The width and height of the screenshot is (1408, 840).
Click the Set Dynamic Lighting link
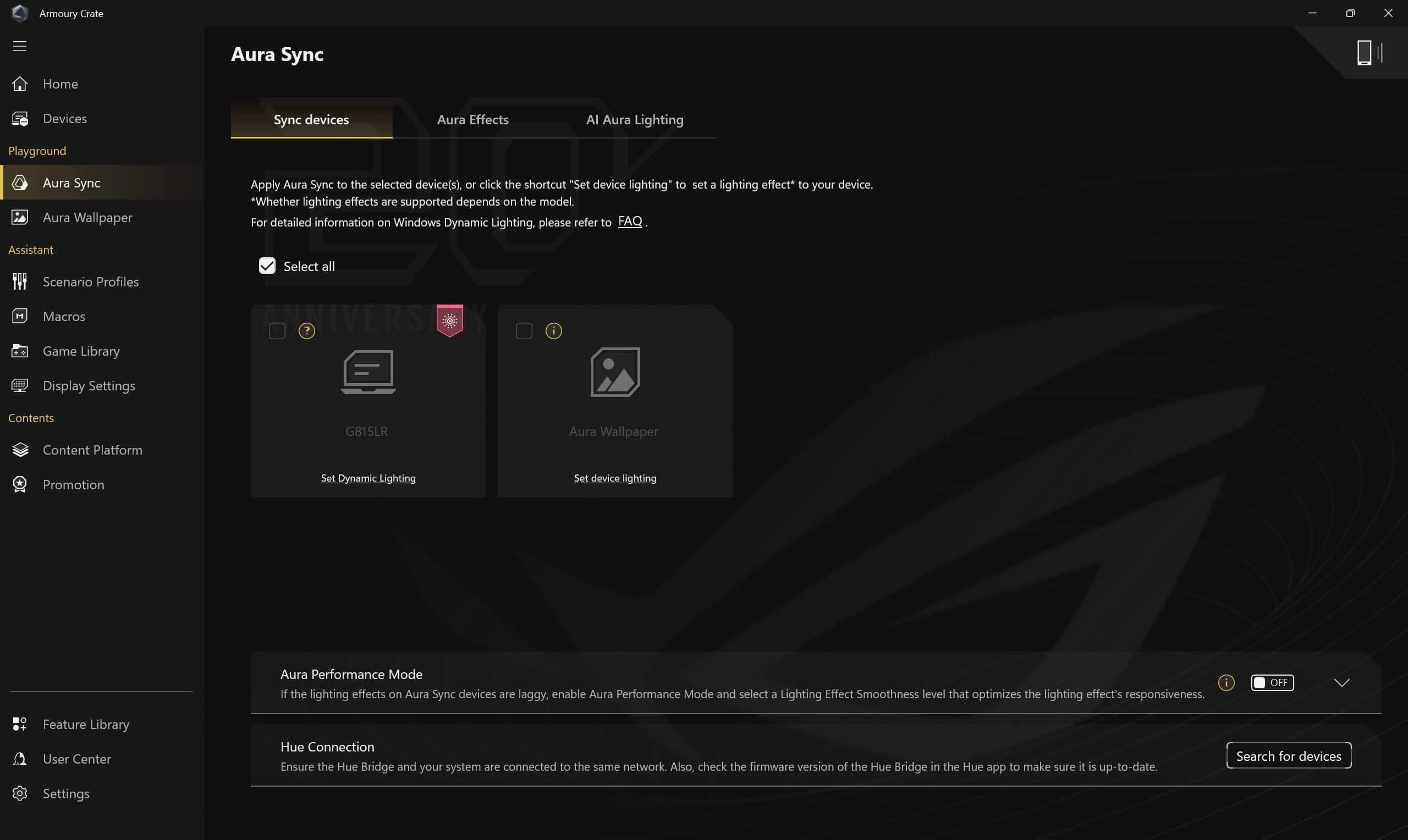[369, 478]
